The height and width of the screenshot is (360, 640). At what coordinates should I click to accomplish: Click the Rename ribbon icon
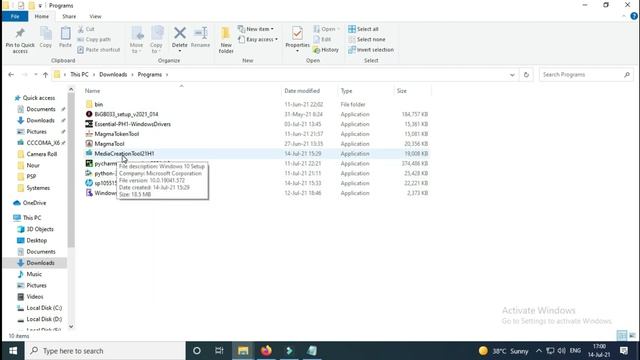[x=200, y=38]
